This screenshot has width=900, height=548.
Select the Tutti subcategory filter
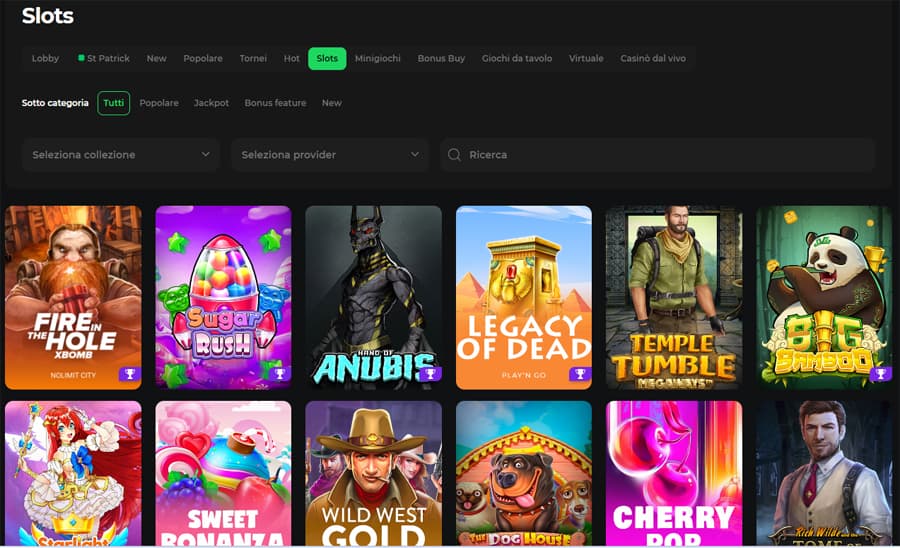tap(114, 103)
